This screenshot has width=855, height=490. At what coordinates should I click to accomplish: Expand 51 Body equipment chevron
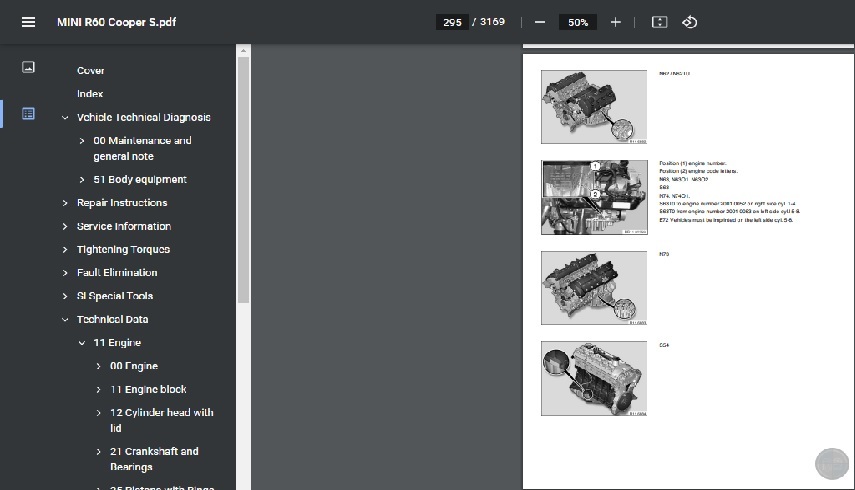click(82, 179)
